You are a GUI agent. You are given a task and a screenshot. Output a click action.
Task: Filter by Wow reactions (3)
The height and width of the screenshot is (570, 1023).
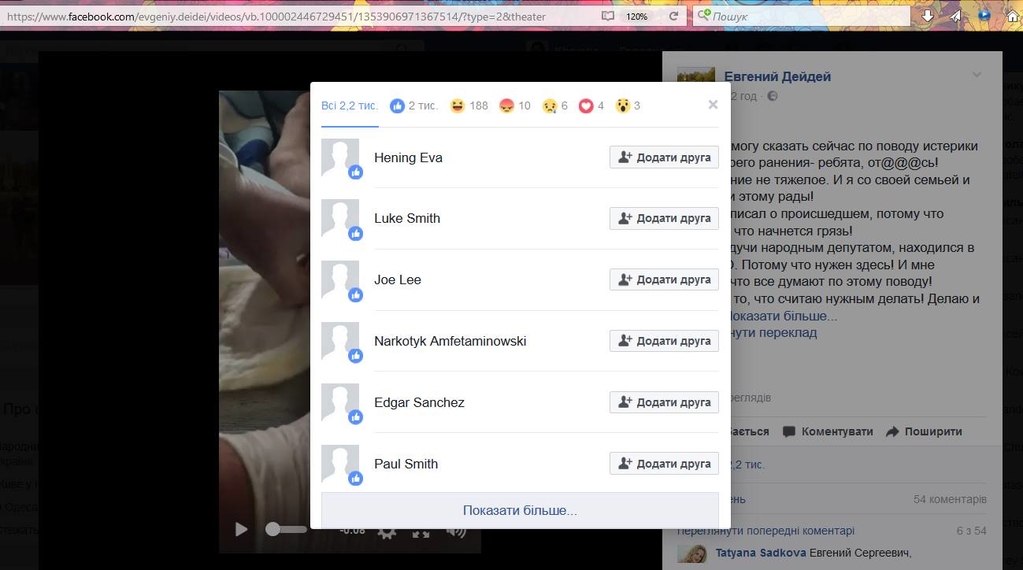tap(628, 105)
